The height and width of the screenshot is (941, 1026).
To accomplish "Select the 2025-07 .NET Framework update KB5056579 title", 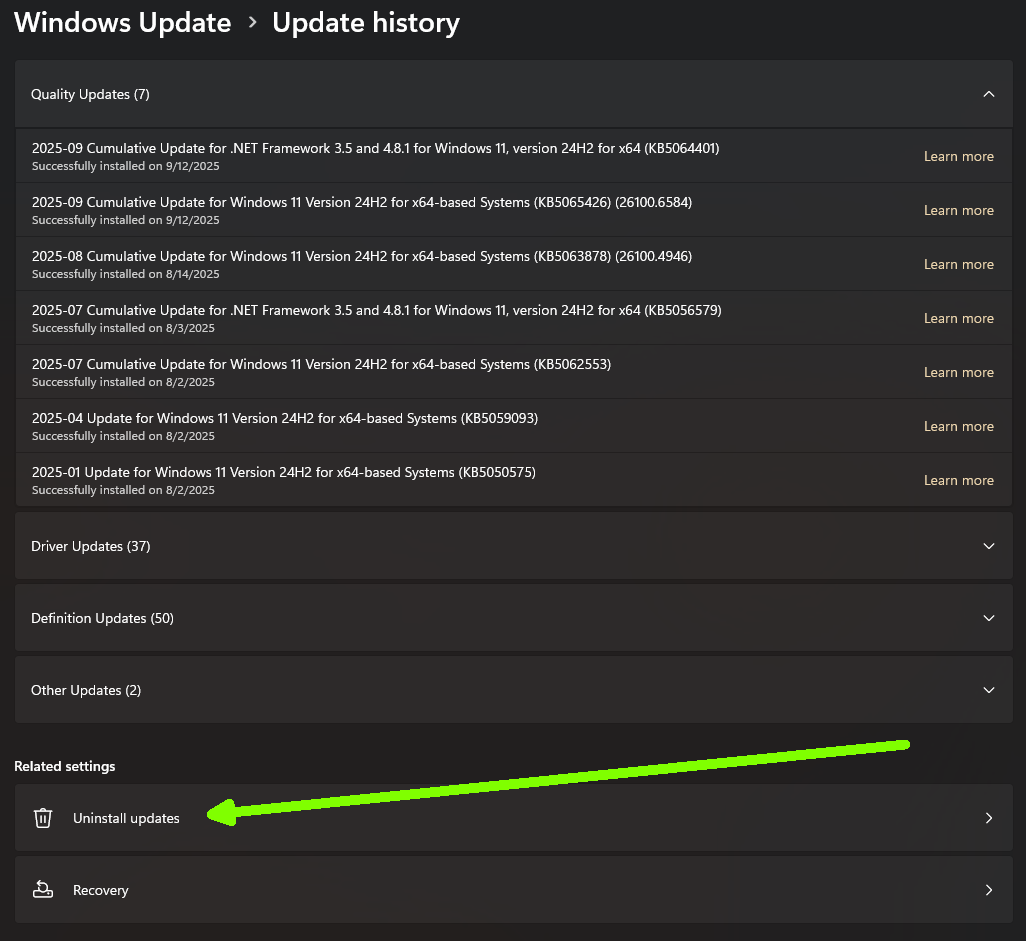I will point(377,310).
